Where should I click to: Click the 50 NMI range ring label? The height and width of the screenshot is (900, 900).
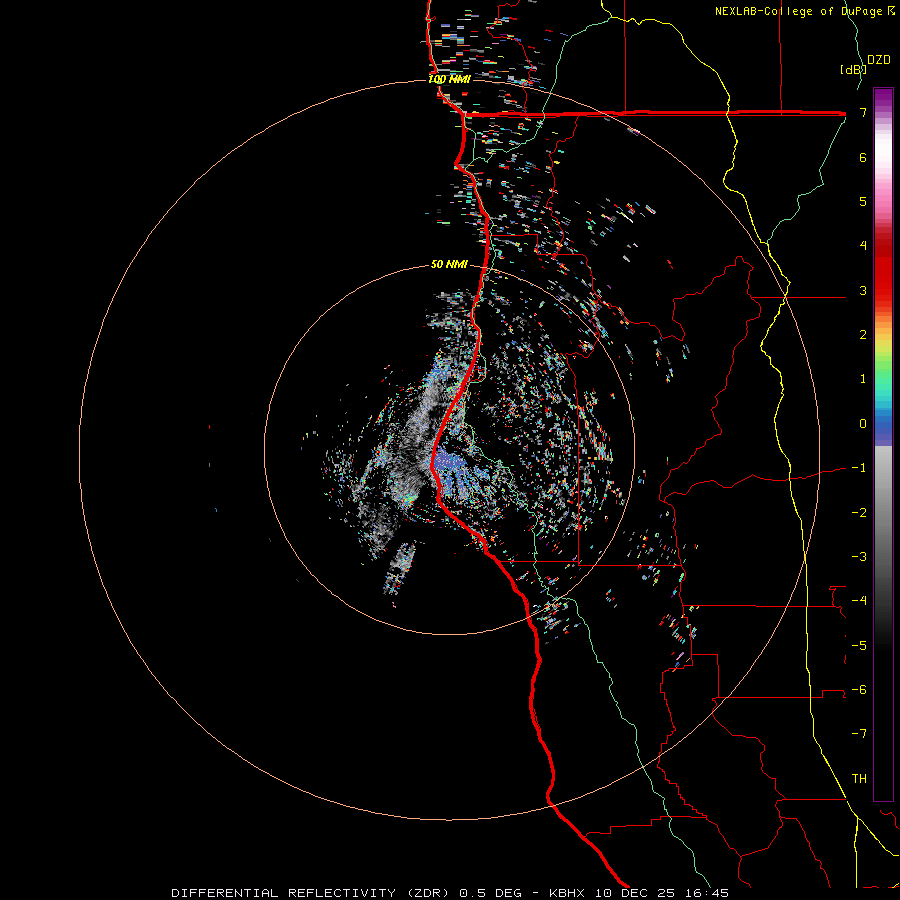449,264
